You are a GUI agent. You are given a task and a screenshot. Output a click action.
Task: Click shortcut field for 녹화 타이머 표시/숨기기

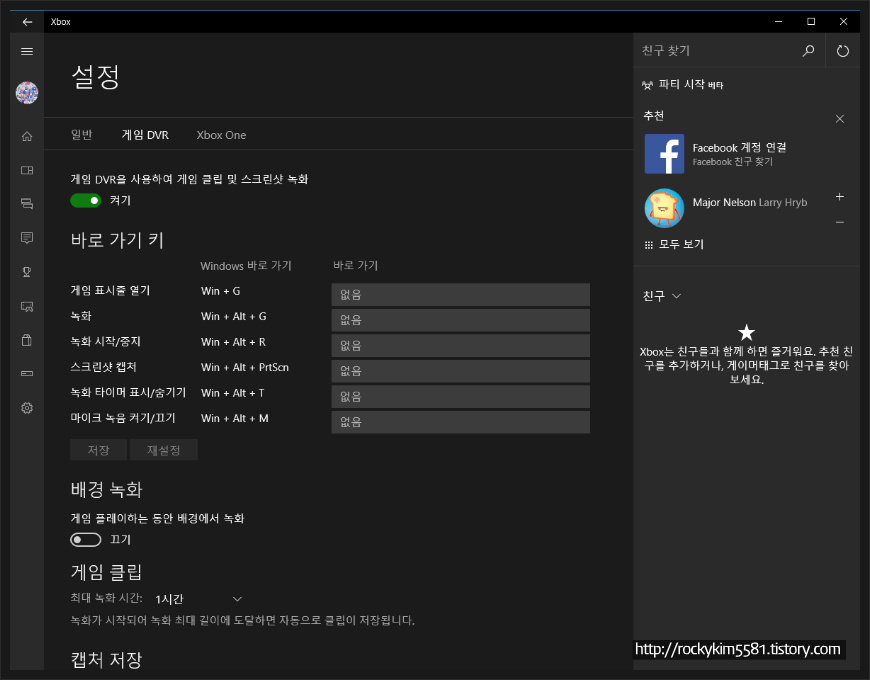[461, 397]
